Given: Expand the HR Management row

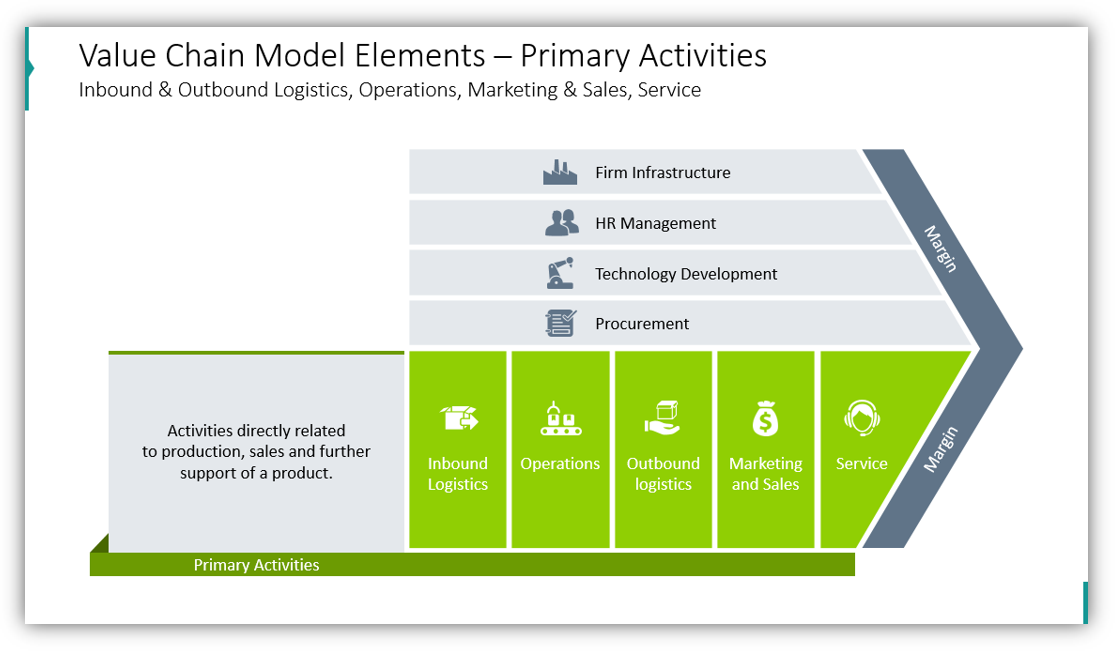Looking at the screenshot, I should [655, 222].
